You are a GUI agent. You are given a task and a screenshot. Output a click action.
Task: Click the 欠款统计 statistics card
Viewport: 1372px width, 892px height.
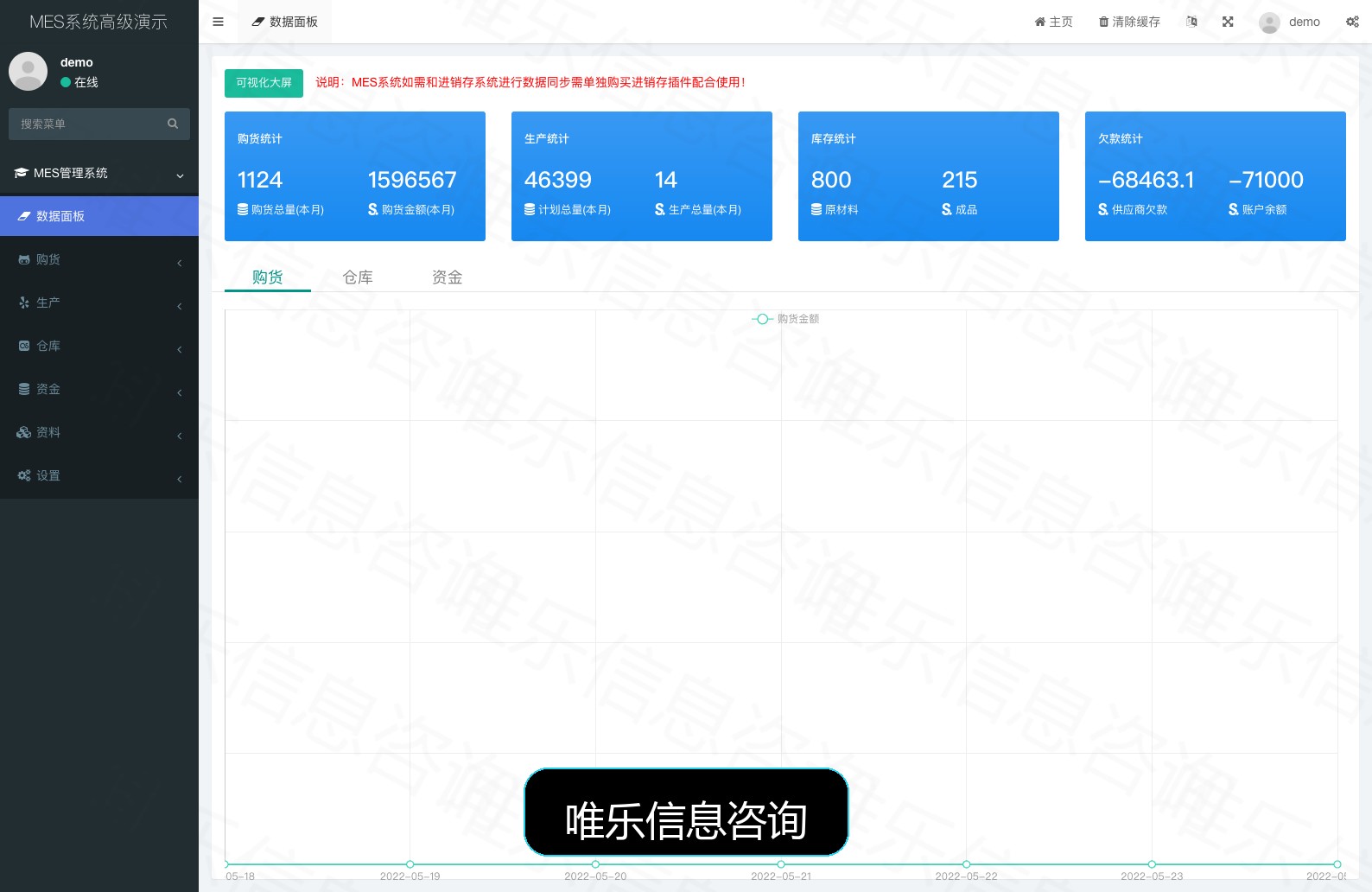point(1216,176)
